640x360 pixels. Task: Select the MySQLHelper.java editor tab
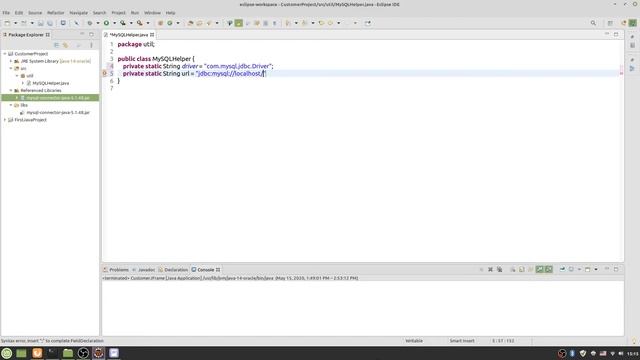coord(129,35)
